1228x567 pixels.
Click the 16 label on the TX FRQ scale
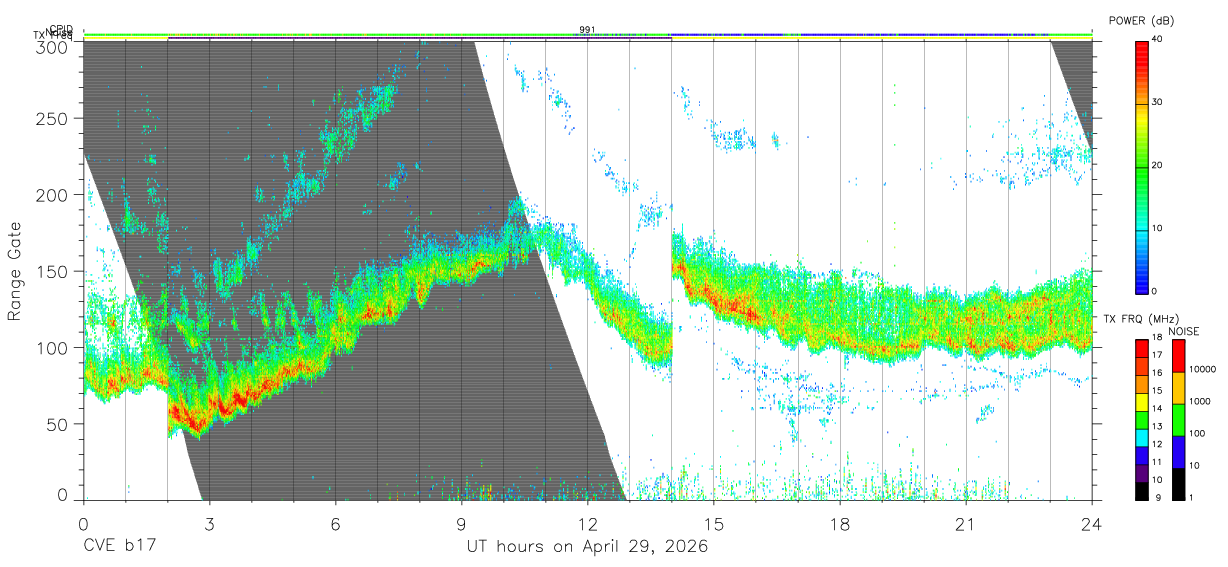(1159, 374)
